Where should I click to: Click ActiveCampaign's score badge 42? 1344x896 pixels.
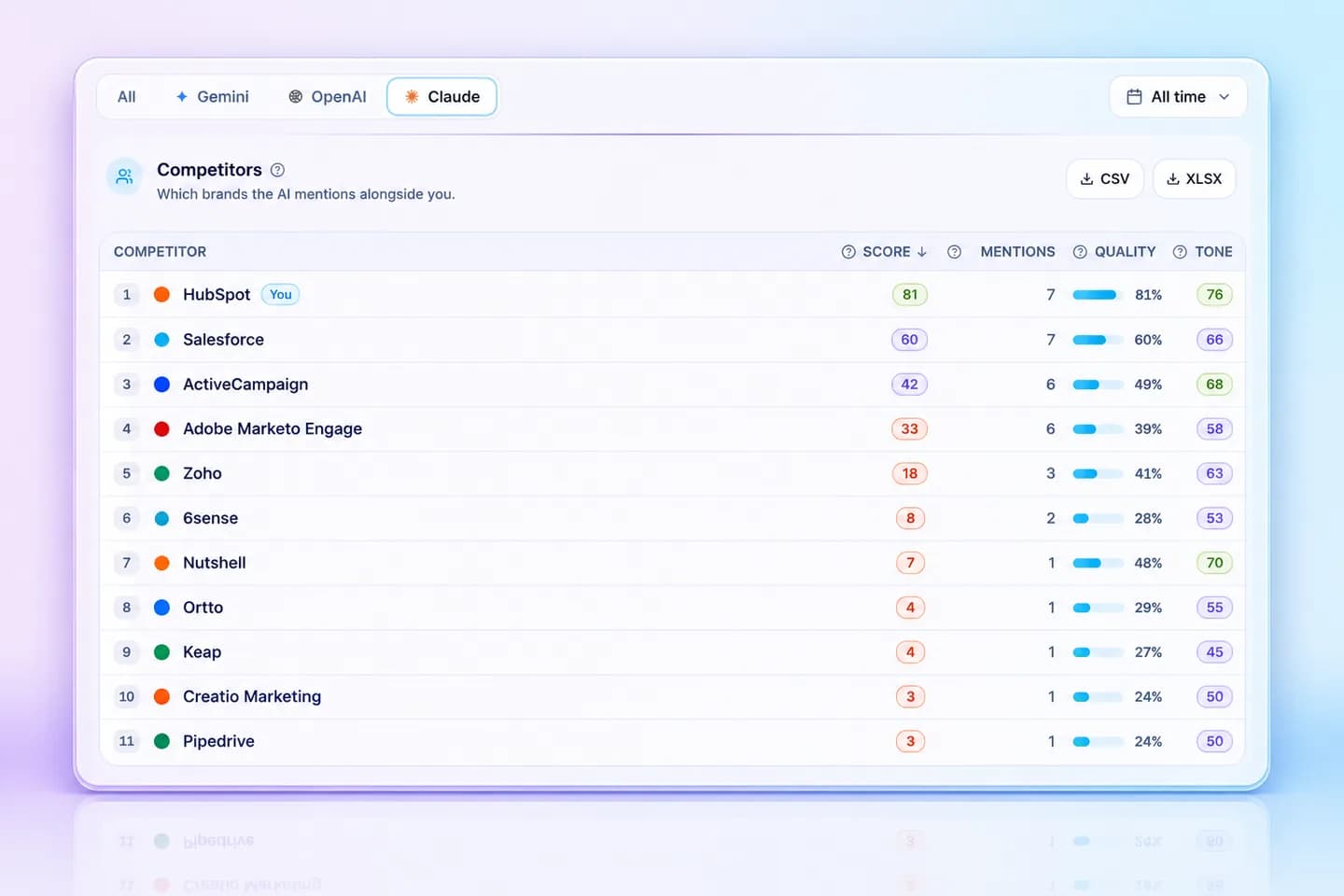click(910, 385)
